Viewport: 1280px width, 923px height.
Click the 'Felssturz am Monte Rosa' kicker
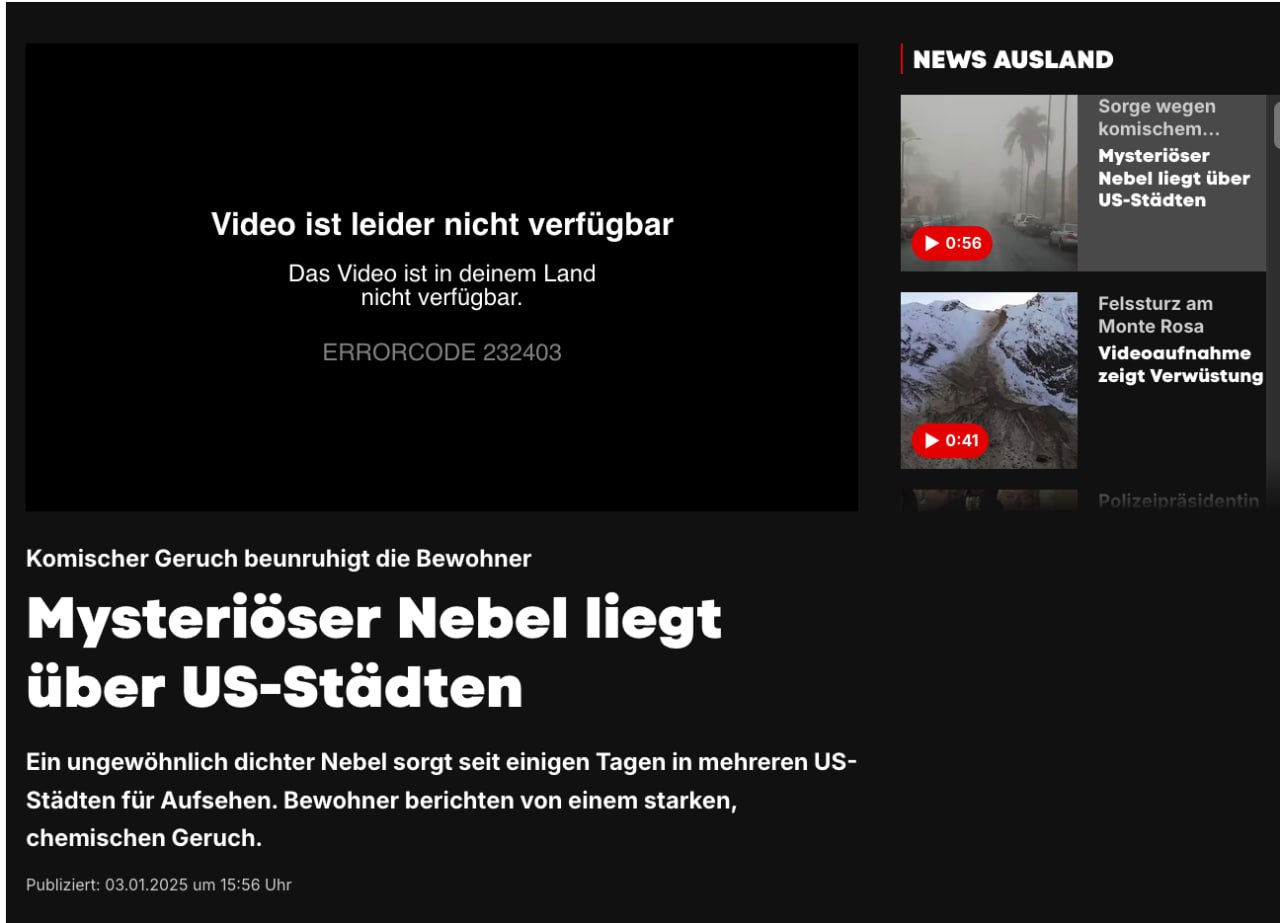coord(1155,315)
